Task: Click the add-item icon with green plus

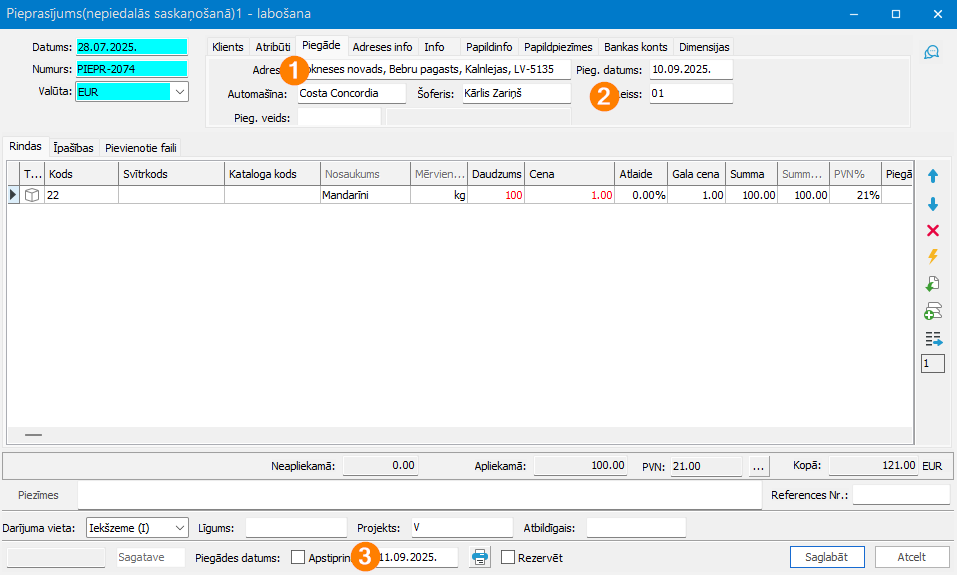Action: (933, 311)
